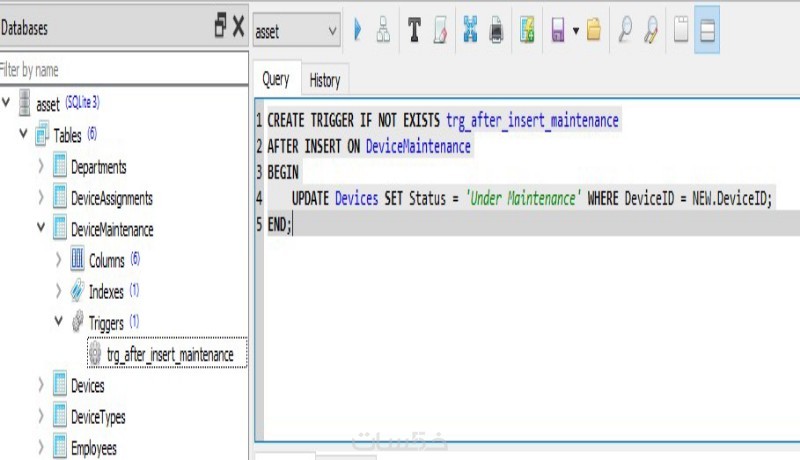Expand the Columns node
This screenshot has width=800, height=460.
click(58, 259)
